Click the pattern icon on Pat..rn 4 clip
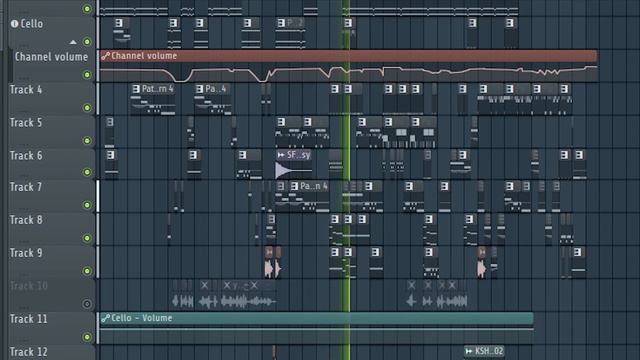The width and height of the screenshot is (640, 360). 136,89
